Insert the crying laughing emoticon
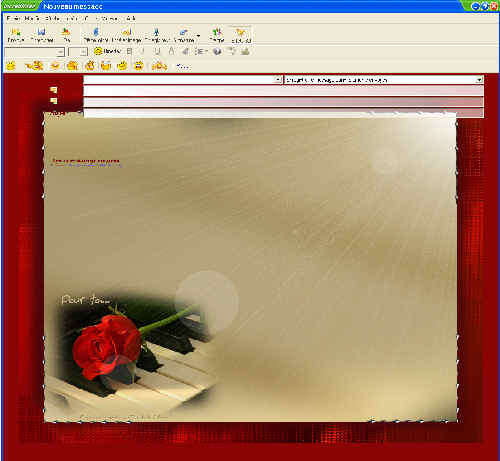Screen dimensions: 500x461 (138, 66)
